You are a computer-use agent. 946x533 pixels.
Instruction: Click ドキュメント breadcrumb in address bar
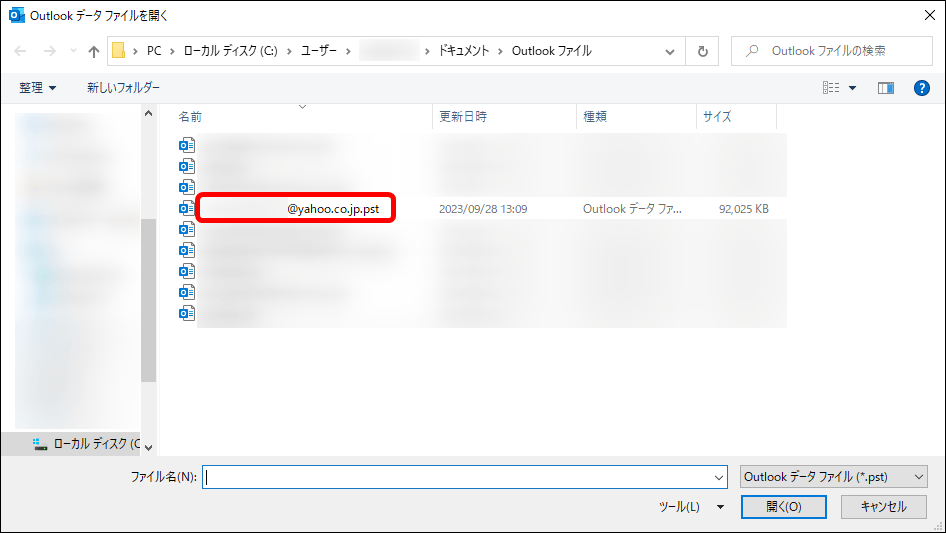(463, 51)
